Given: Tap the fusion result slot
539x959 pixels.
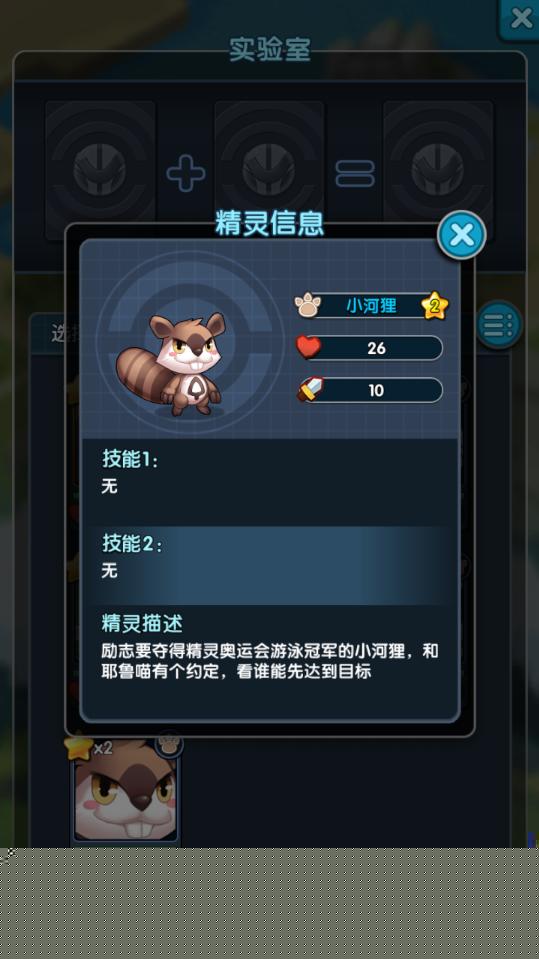Looking at the screenshot, I should 438,170.
